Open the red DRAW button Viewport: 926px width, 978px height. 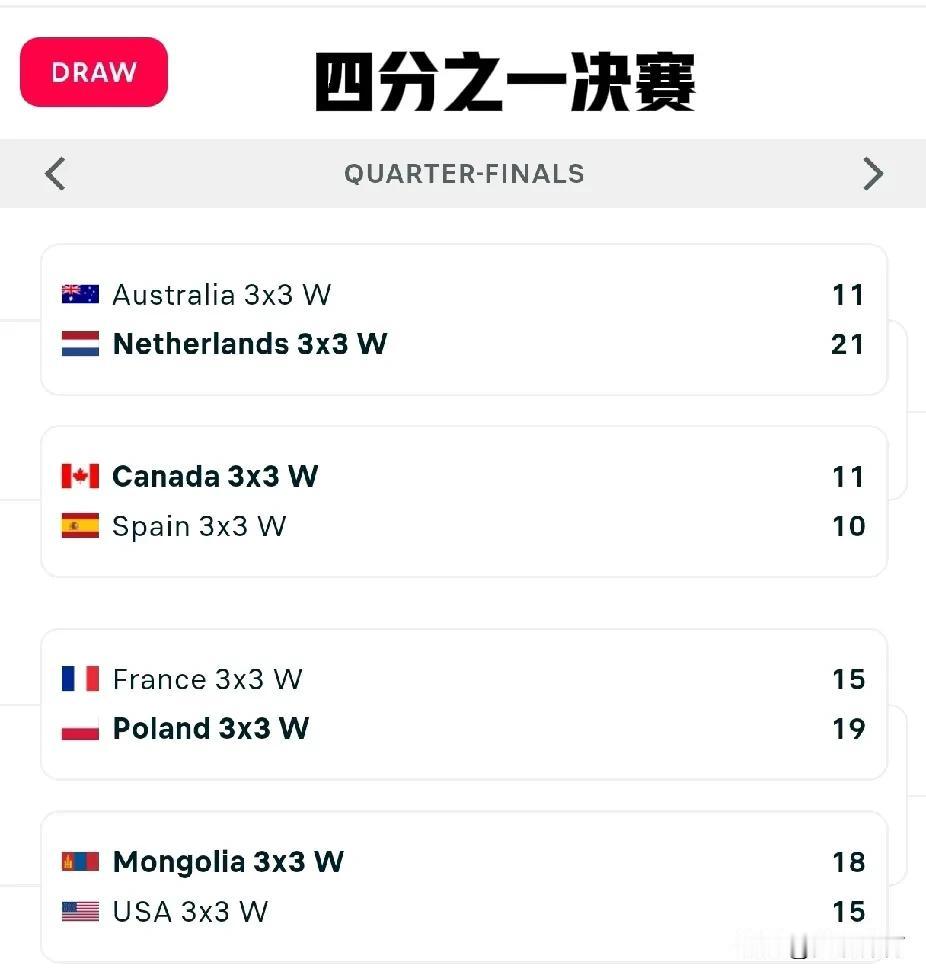tap(94, 72)
